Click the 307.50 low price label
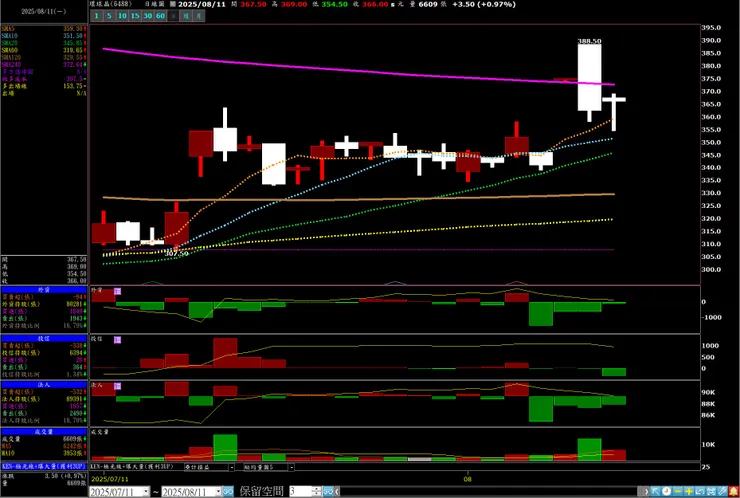740x498 pixels. pyautogui.click(x=177, y=253)
